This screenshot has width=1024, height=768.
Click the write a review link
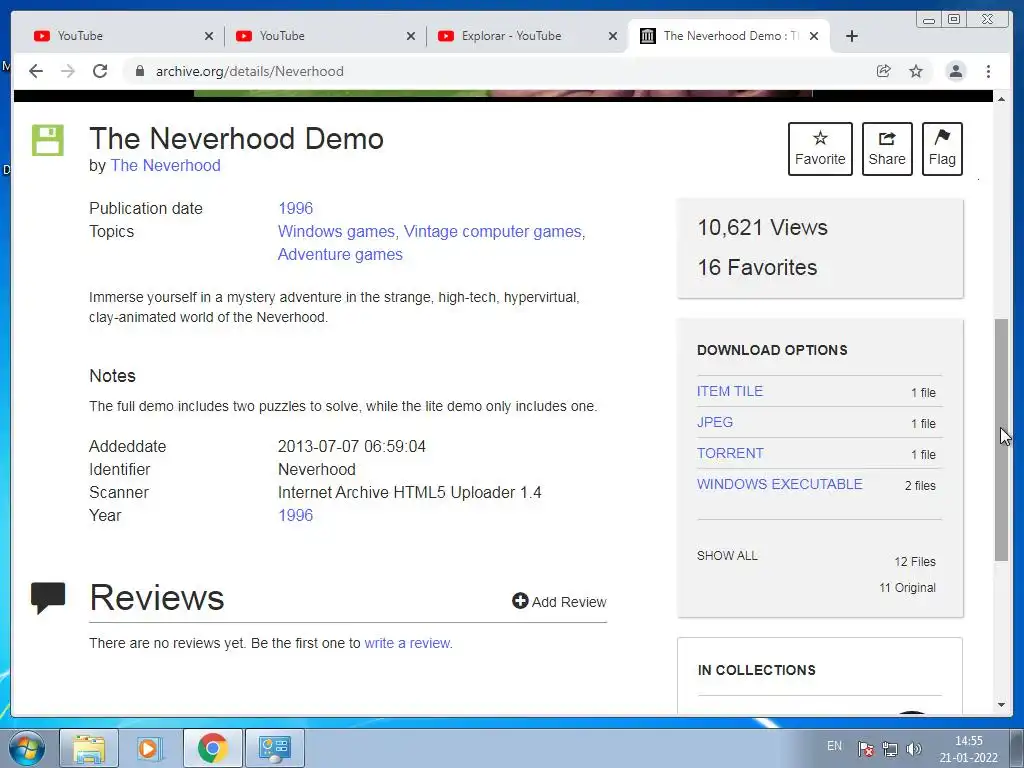[x=408, y=643]
